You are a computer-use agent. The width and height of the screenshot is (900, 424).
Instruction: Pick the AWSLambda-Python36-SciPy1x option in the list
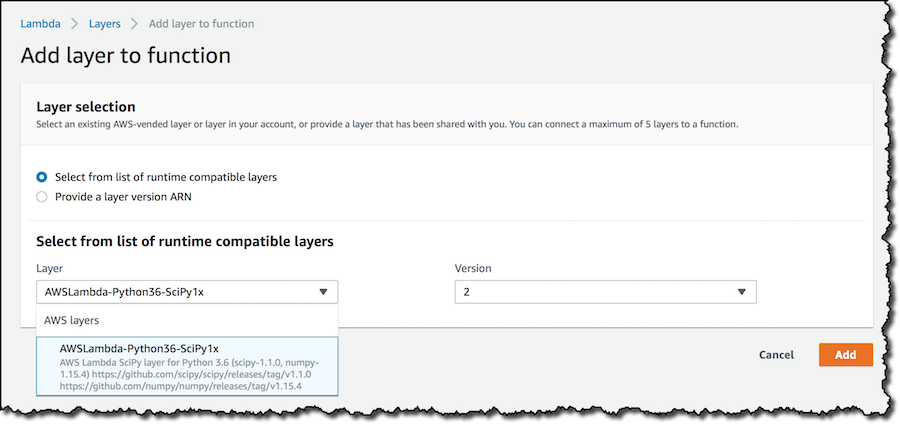tap(187, 367)
